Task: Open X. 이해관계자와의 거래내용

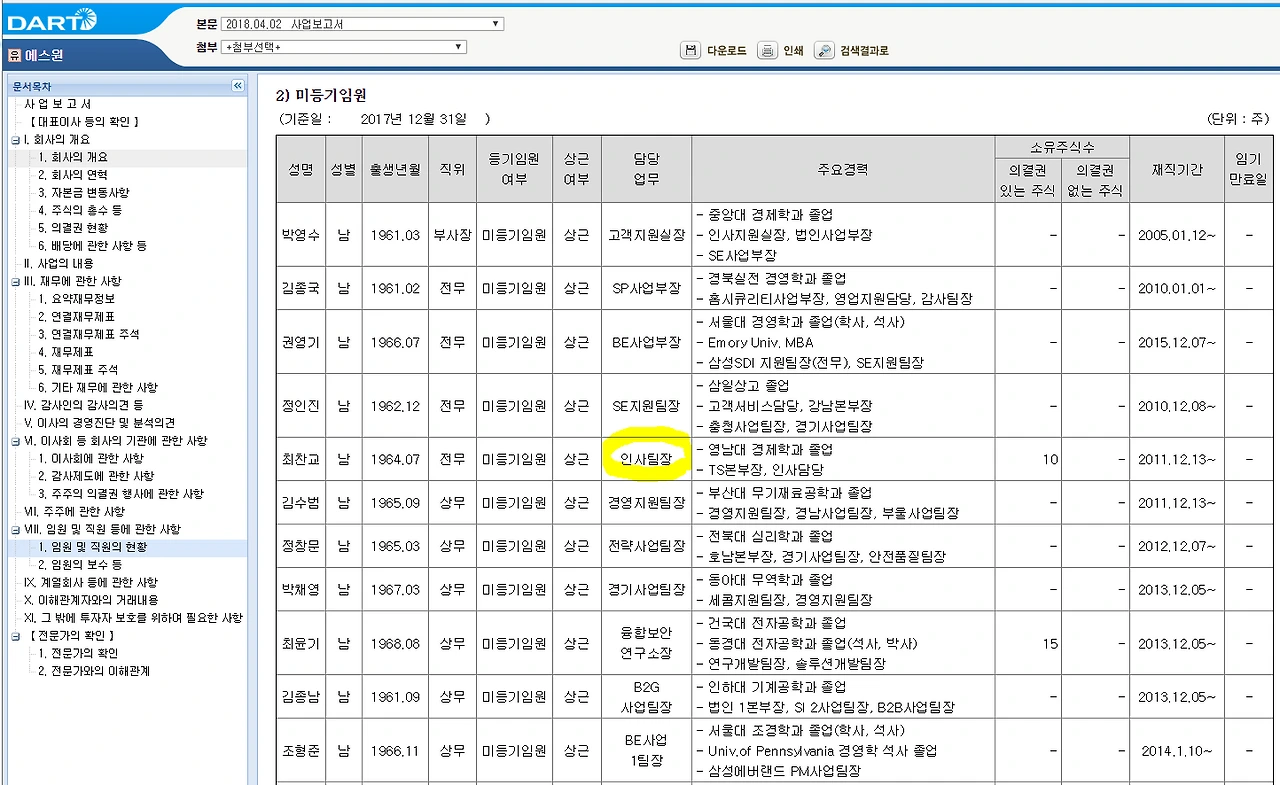Action: [91, 600]
